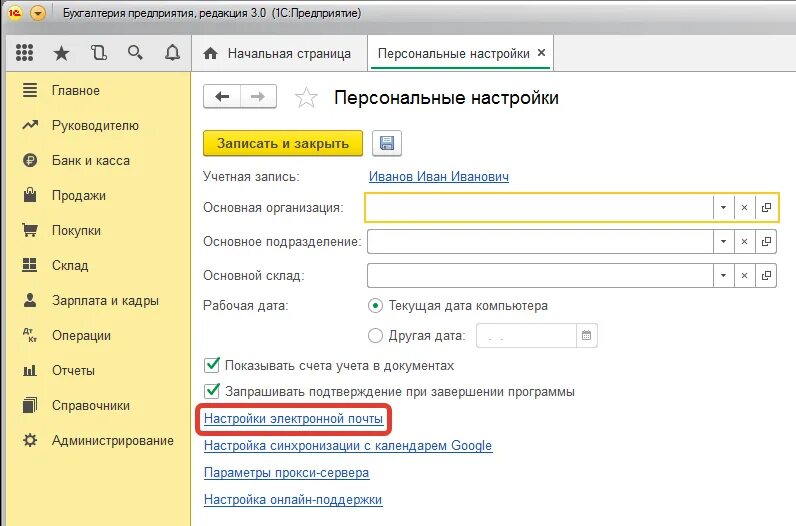This screenshot has width=796, height=526.
Task: Click the cart icon for Покупки
Action: pyautogui.click(x=30, y=230)
